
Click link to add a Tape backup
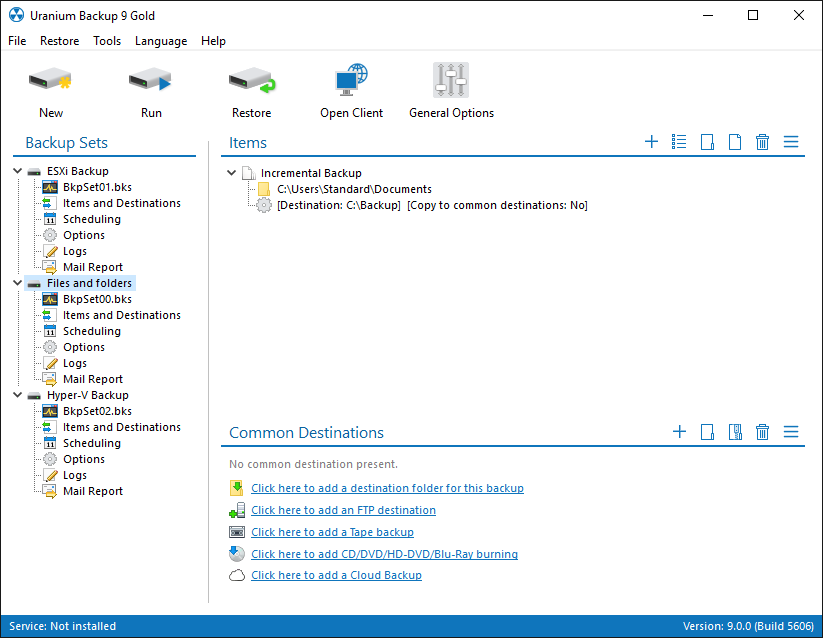(x=332, y=532)
